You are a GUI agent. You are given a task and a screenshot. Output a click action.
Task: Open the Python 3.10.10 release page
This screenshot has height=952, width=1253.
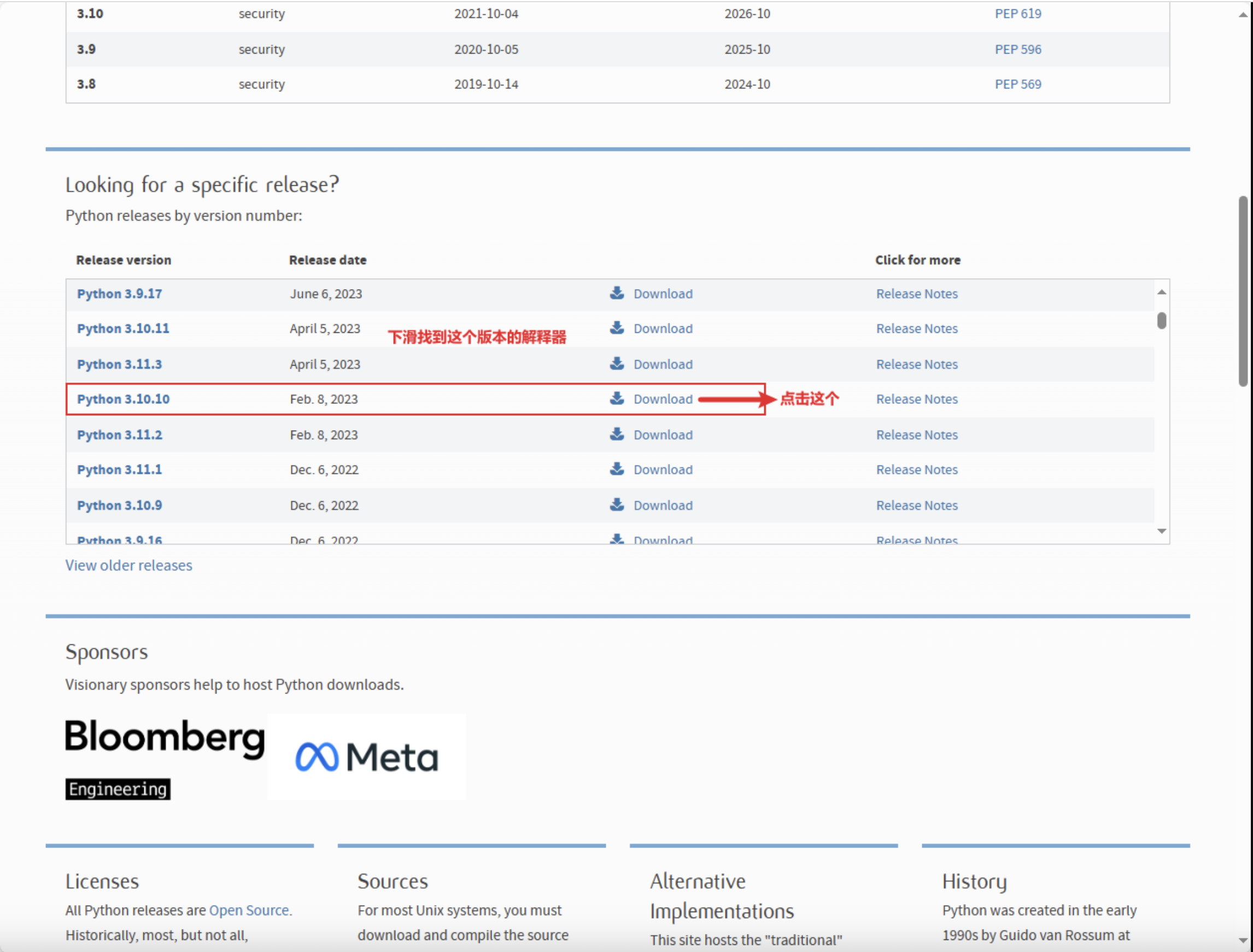pyautogui.click(x=123, y=399)
